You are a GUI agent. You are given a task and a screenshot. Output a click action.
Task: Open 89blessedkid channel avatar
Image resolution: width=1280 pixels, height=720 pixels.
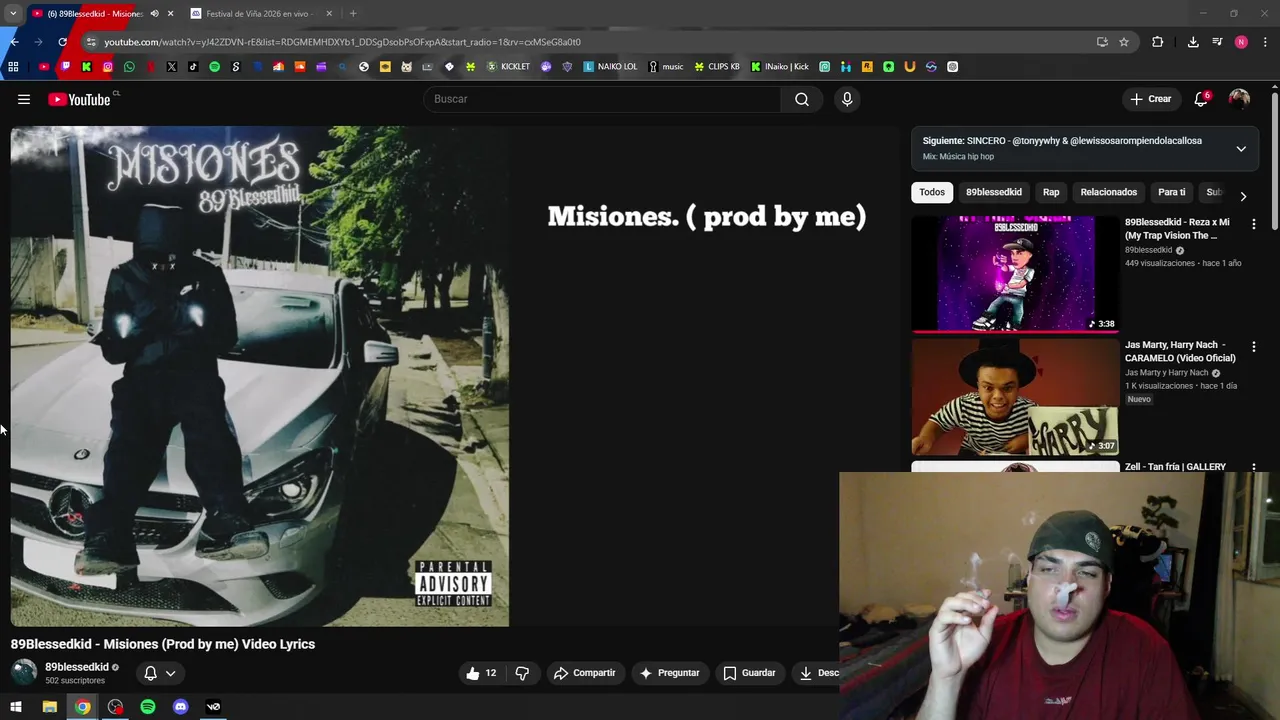tap(24, 672)
